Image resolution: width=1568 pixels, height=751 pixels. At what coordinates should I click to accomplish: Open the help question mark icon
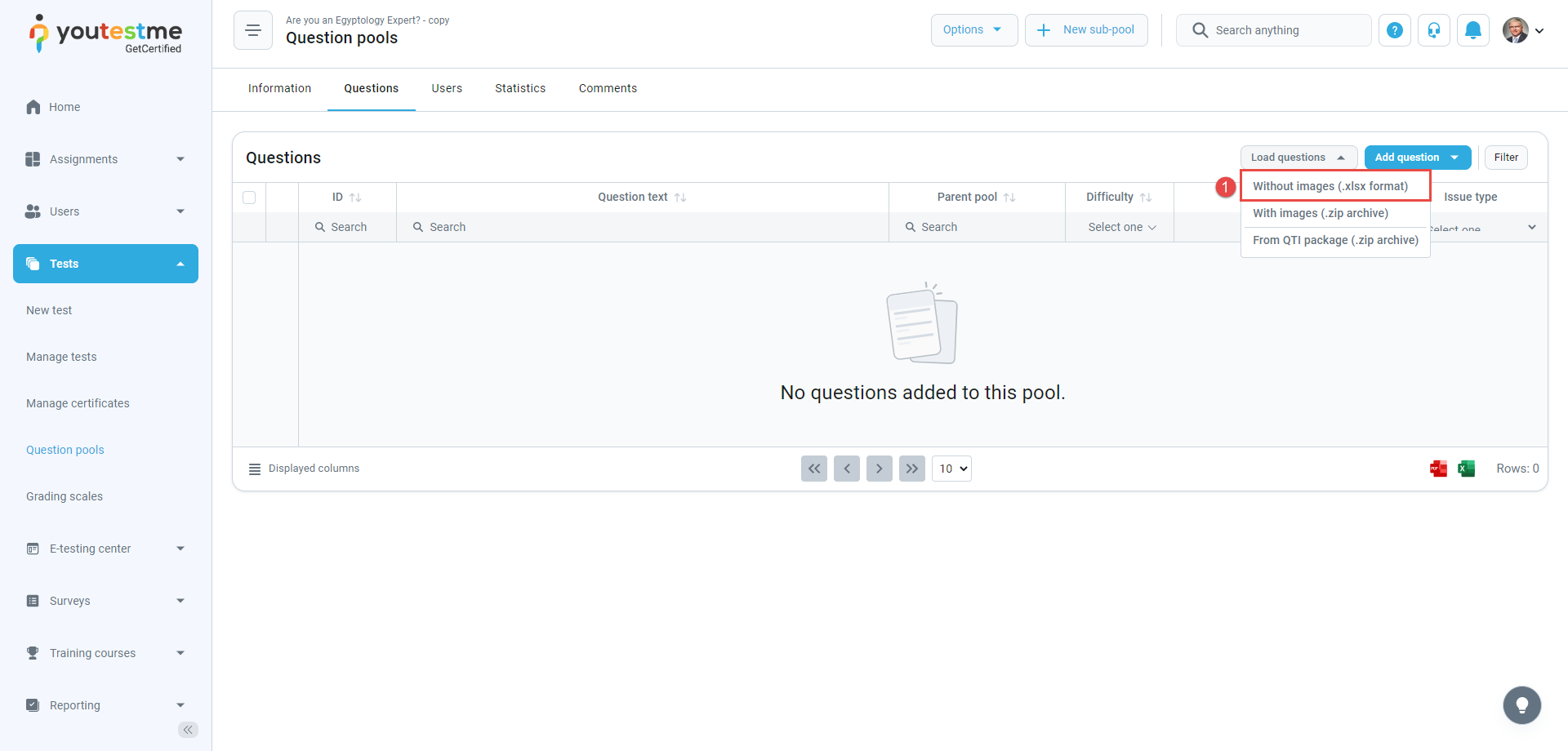[x=1395, y=30]
